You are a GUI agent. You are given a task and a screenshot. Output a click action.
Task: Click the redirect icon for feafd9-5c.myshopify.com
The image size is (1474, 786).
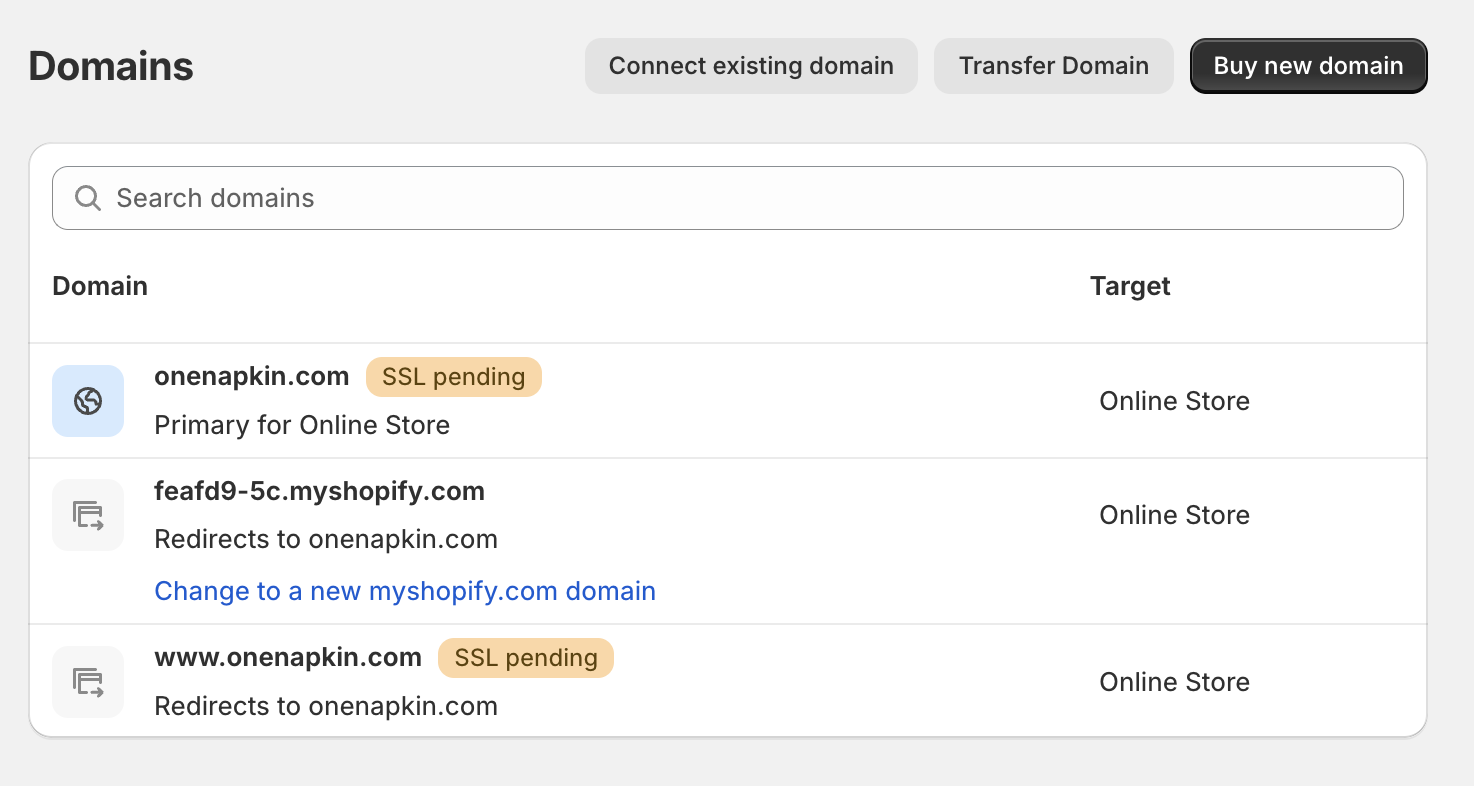[88, 514]
